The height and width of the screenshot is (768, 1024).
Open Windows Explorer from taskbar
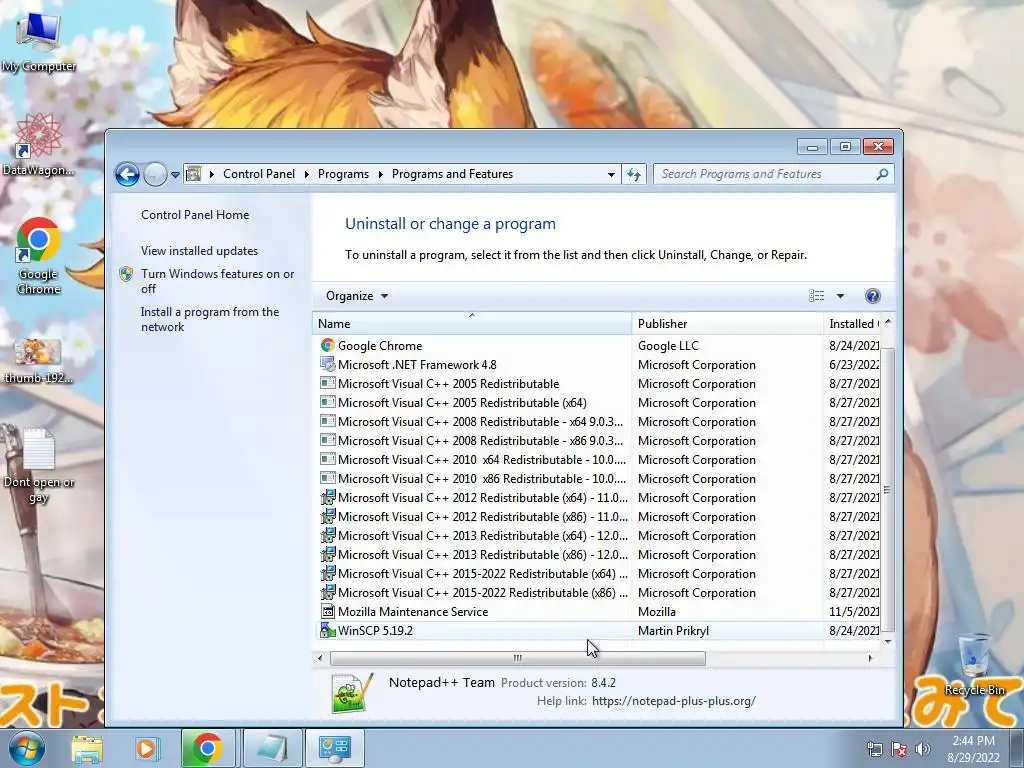(87, 748)
